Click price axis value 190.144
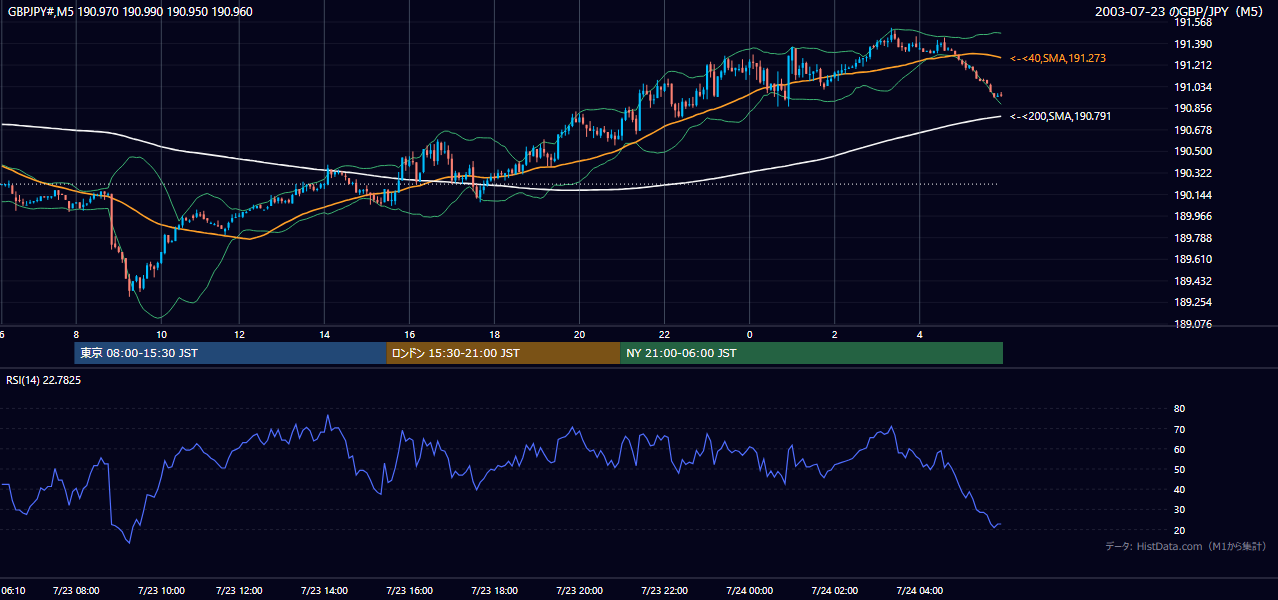The image size is (1278, 600). click(1193, 195)
